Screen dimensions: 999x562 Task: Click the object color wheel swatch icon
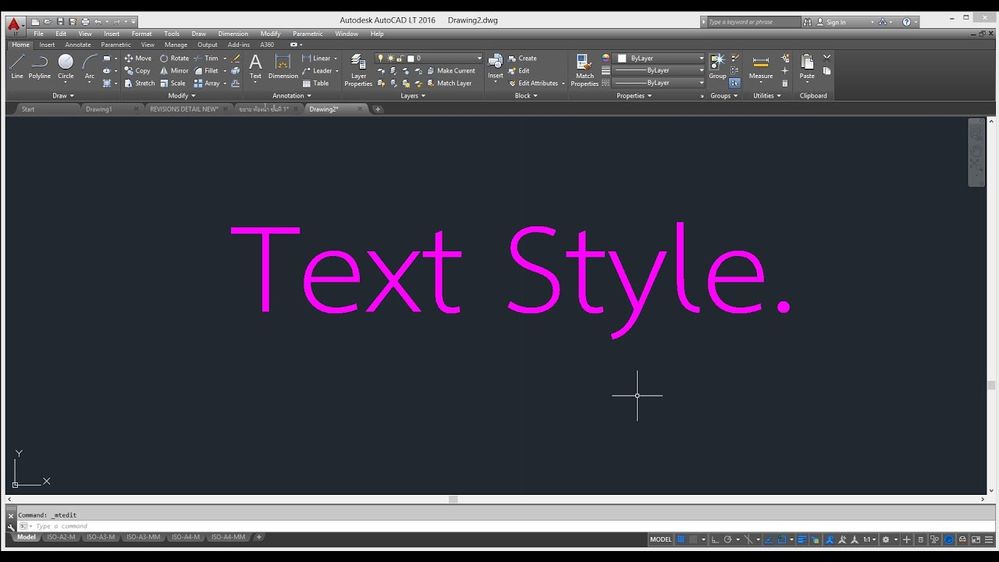pos(605,58)
